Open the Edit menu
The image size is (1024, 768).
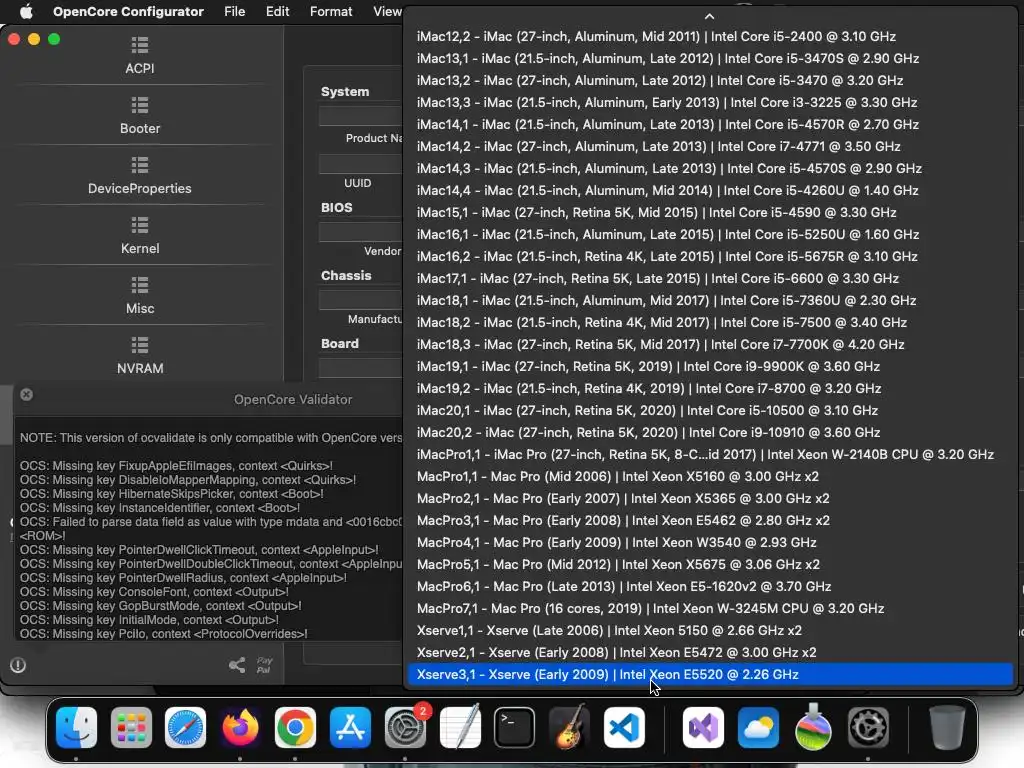(278, 11)
